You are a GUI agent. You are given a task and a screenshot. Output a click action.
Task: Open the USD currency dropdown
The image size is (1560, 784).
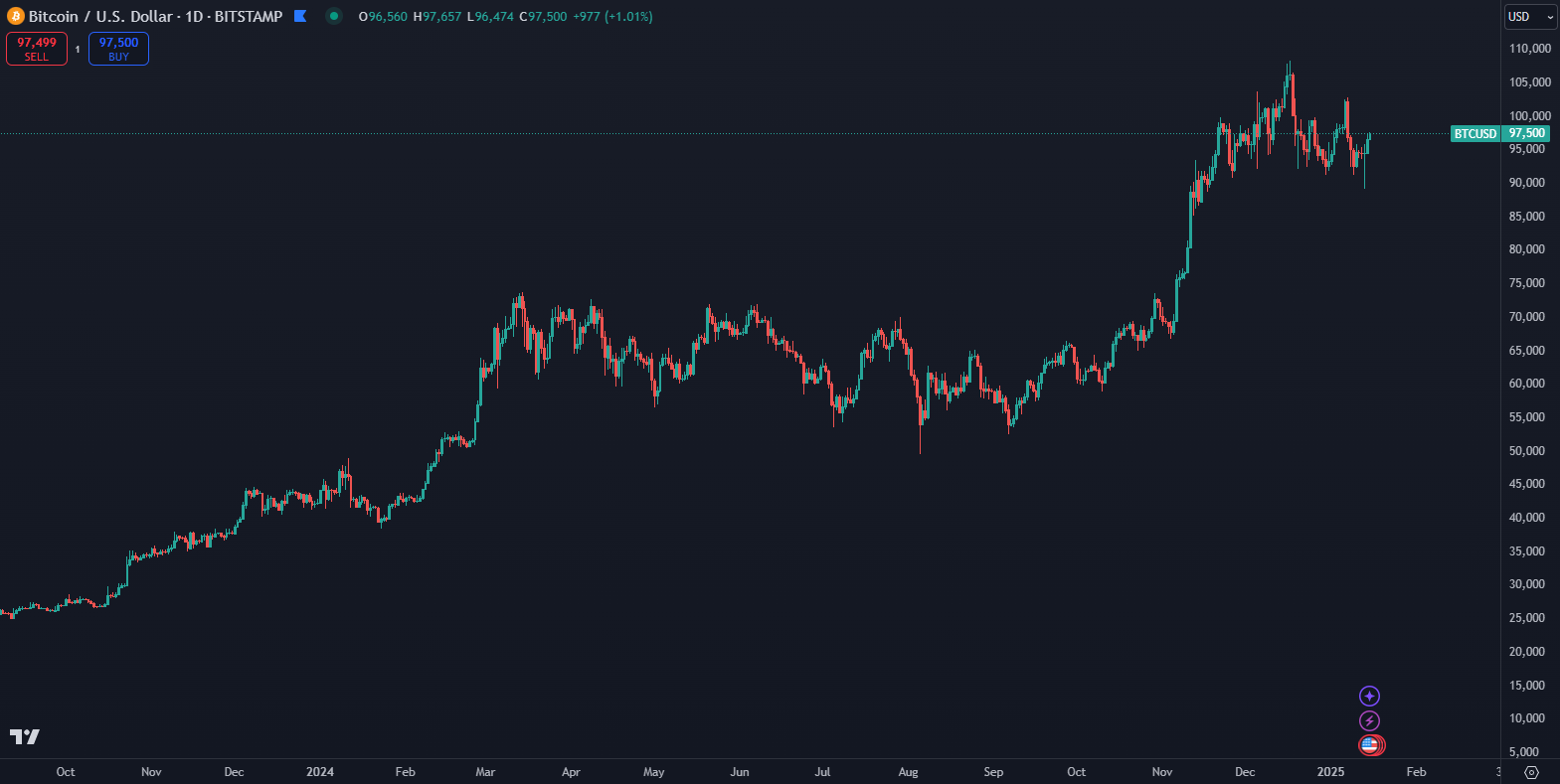[x=1529, y=17]
